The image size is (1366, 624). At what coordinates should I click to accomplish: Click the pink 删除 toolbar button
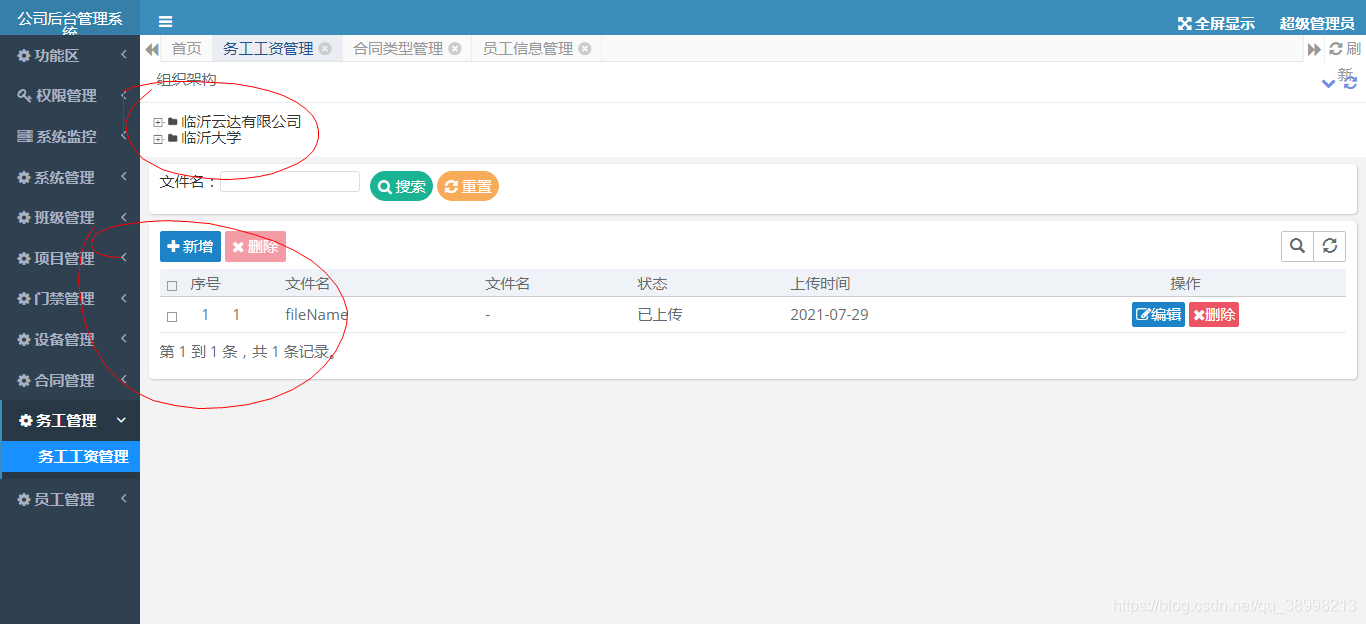pyautogui.click(x=255, y=246)
